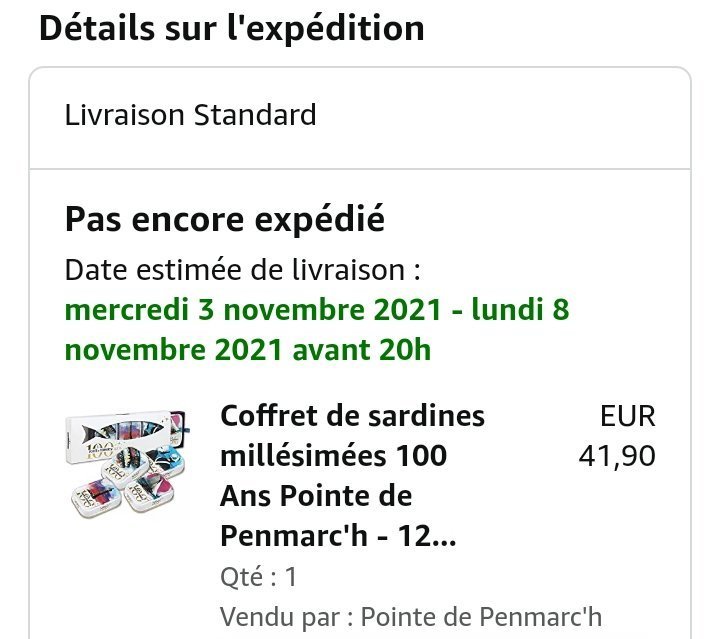Click the EUR currency label

(x=627, y=416)
